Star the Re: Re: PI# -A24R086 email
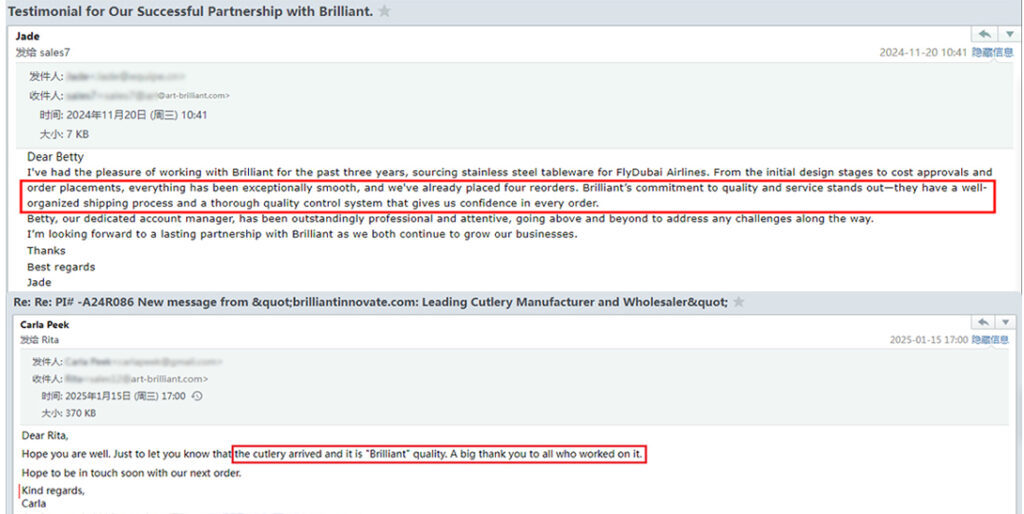 point(739,302)
